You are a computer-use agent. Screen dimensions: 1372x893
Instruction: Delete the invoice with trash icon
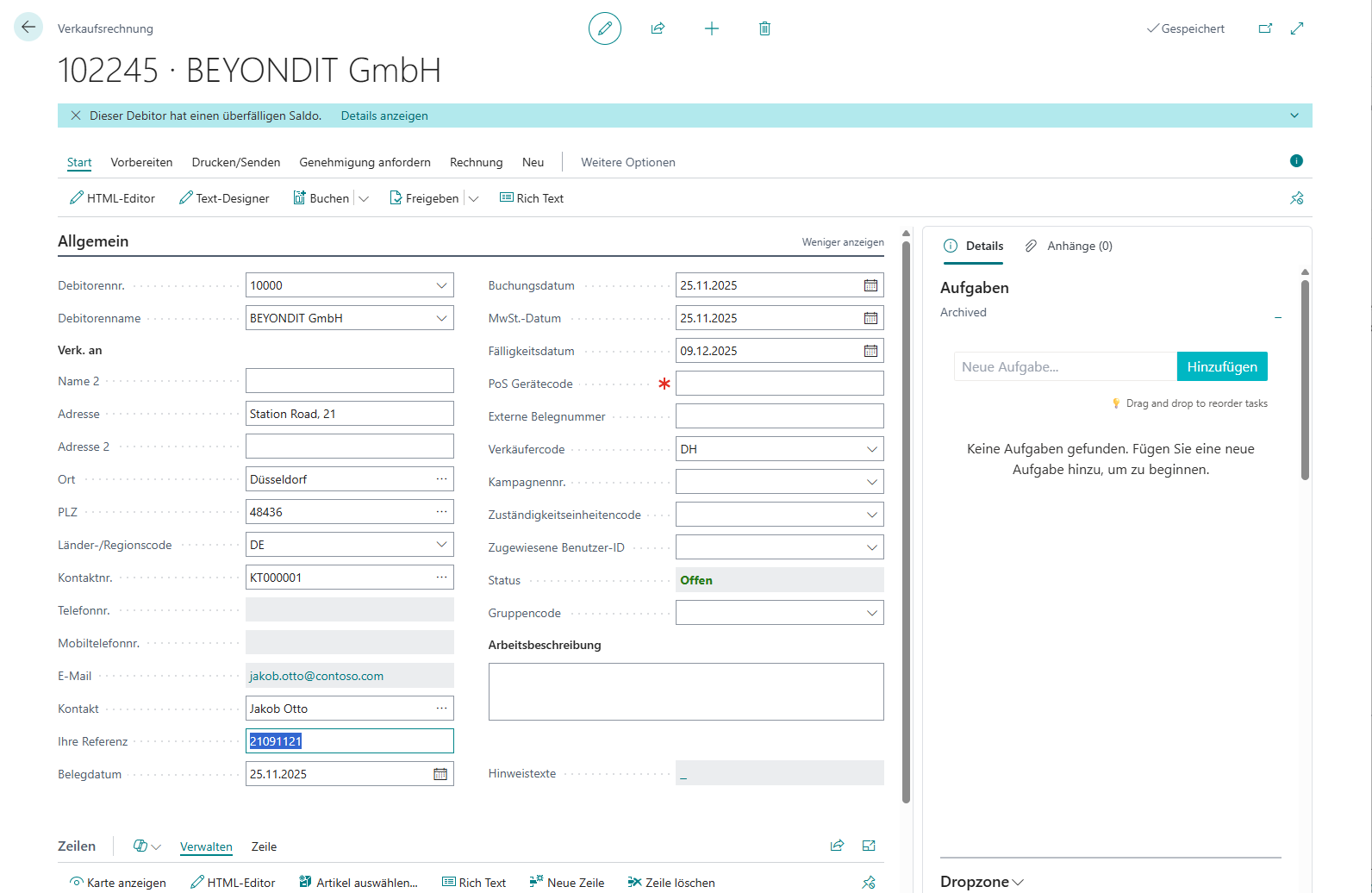pos(764,28)
